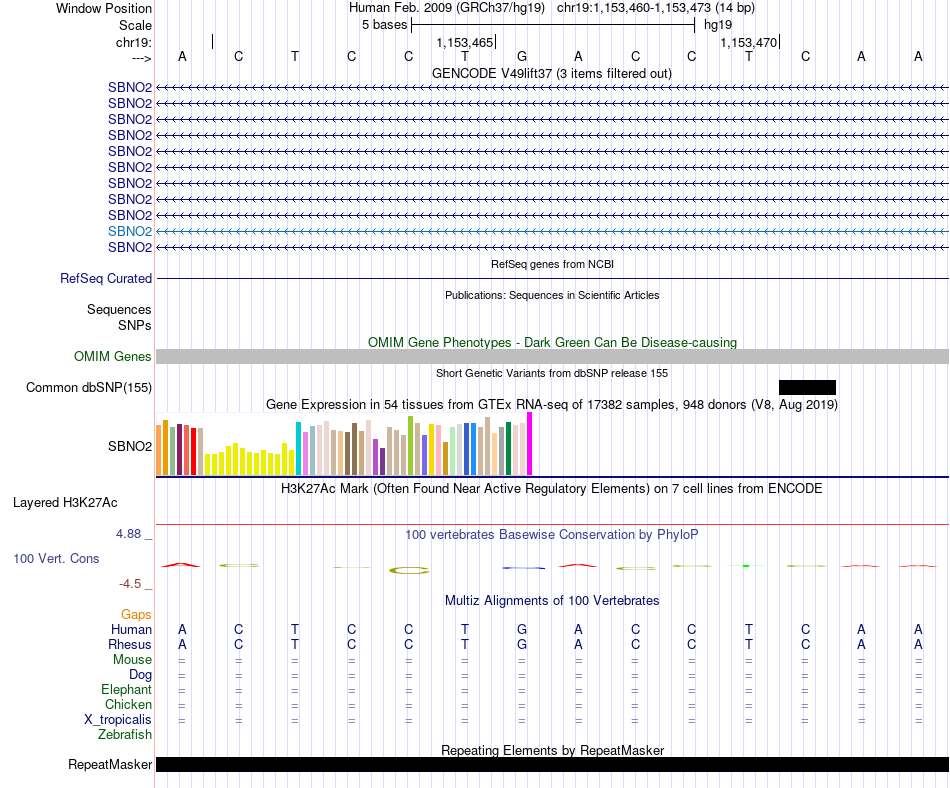Click the bright red GTEx expression bar
Image resolution: width=950 pixels, height=788 pixels.
coord(193,451)
